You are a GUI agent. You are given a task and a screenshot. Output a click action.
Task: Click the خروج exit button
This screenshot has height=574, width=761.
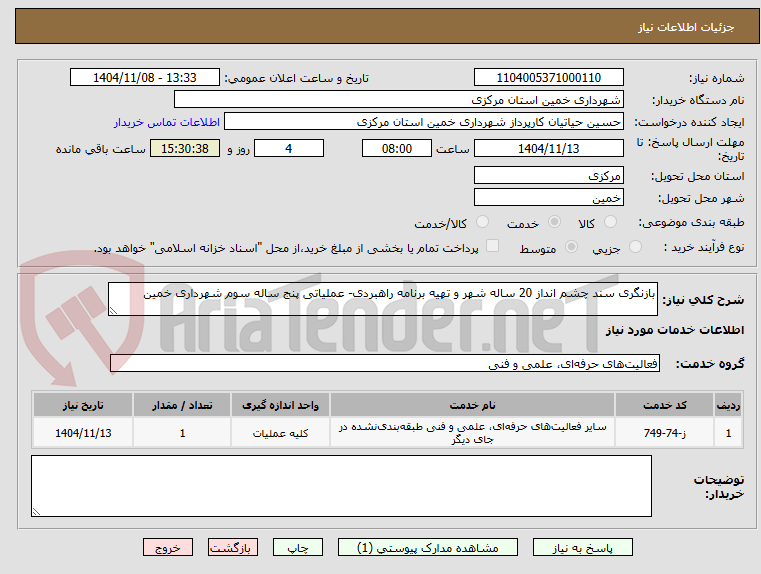[168, 547]
